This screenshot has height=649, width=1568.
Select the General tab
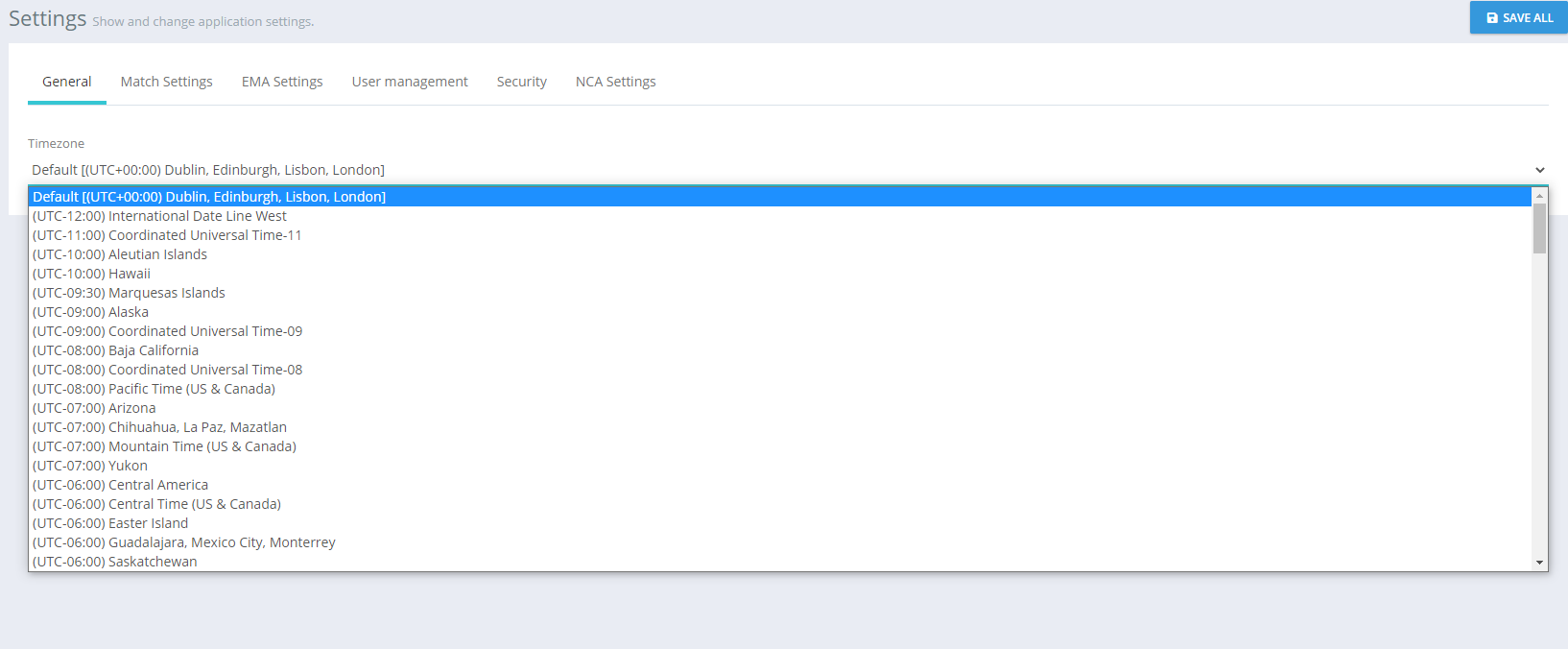(67, 82)
